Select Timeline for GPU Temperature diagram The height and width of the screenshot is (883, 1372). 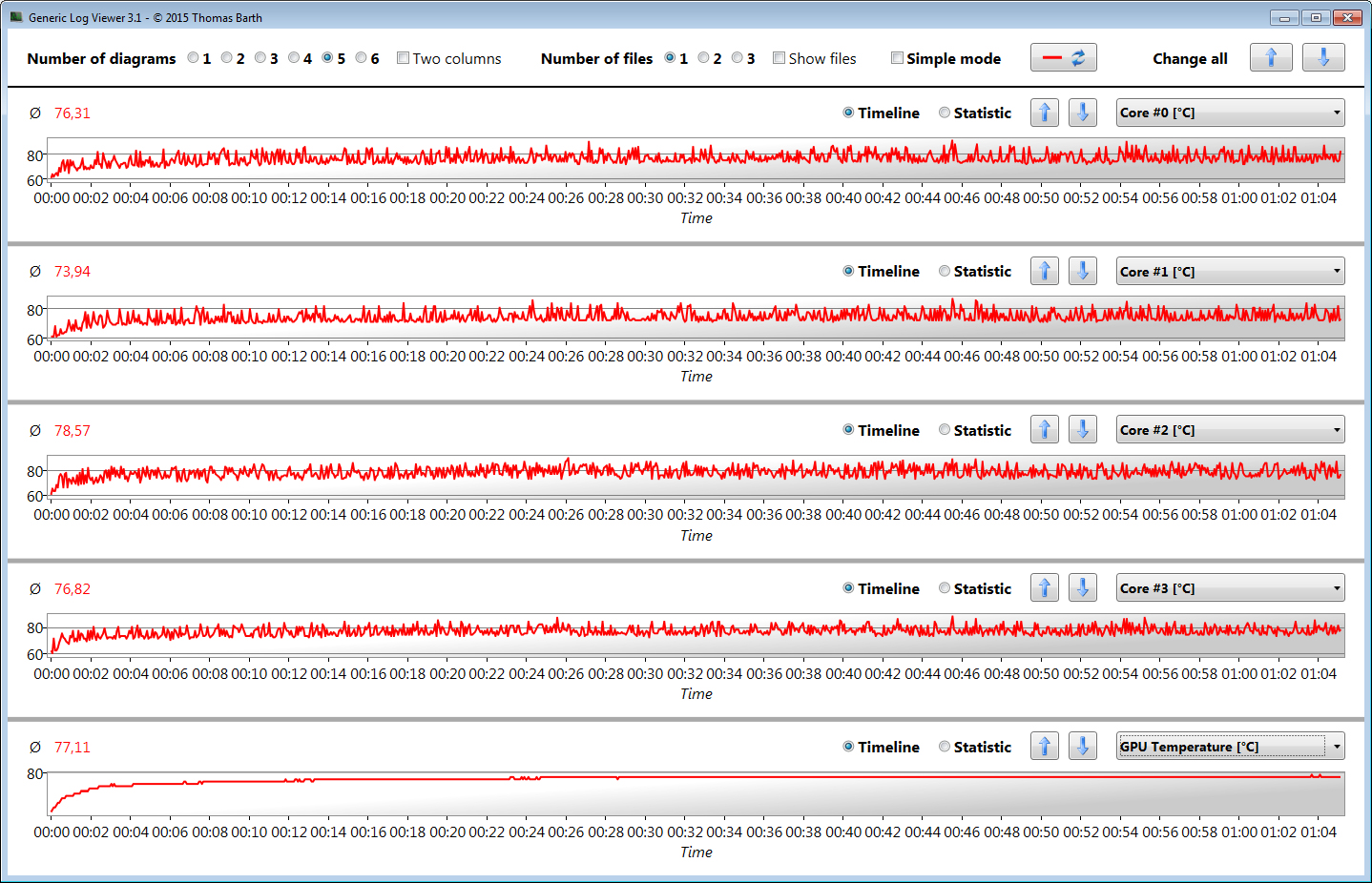coord(848,747)
